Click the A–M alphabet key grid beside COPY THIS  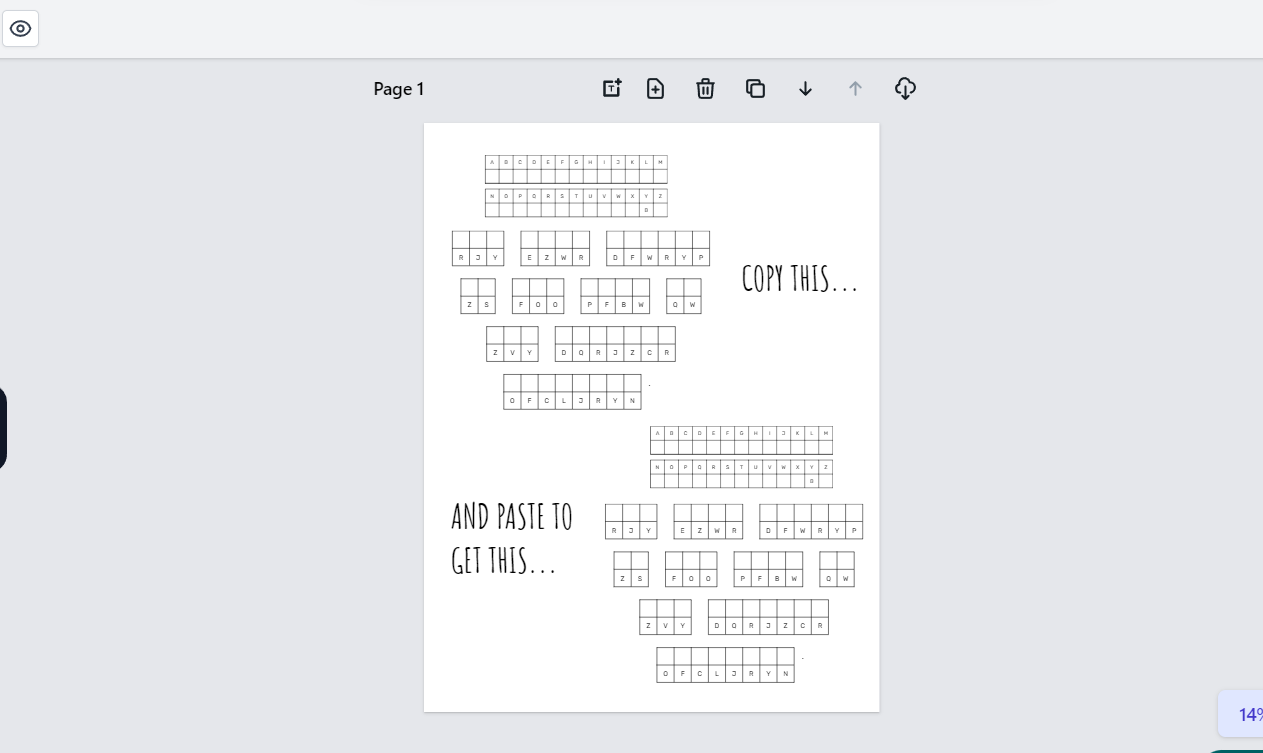pyautogui.click(x=576, y=169)
